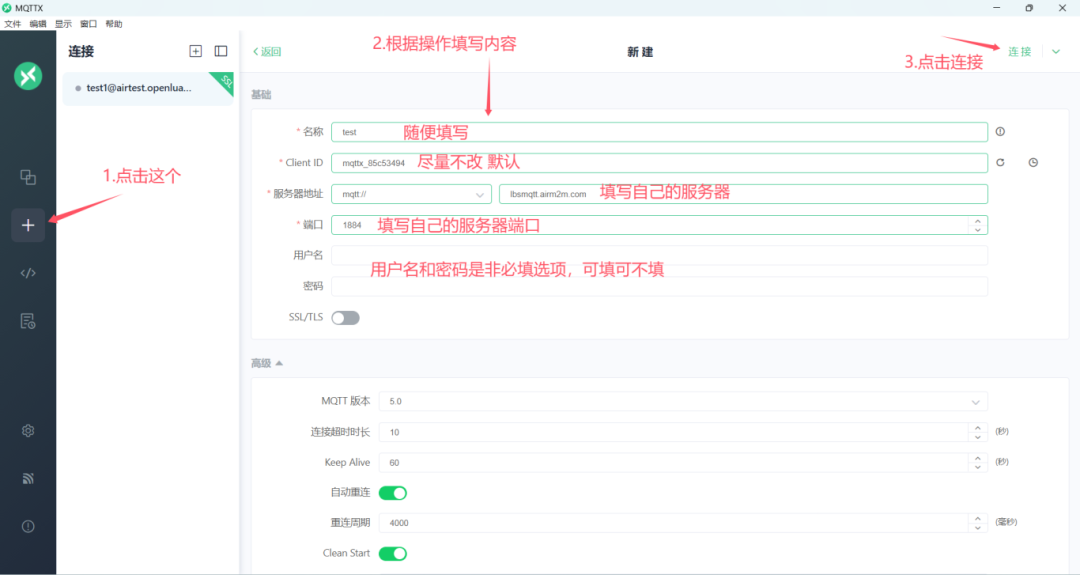
Task: Increase 端口 value with up arrow
Action: coord(977,221)
